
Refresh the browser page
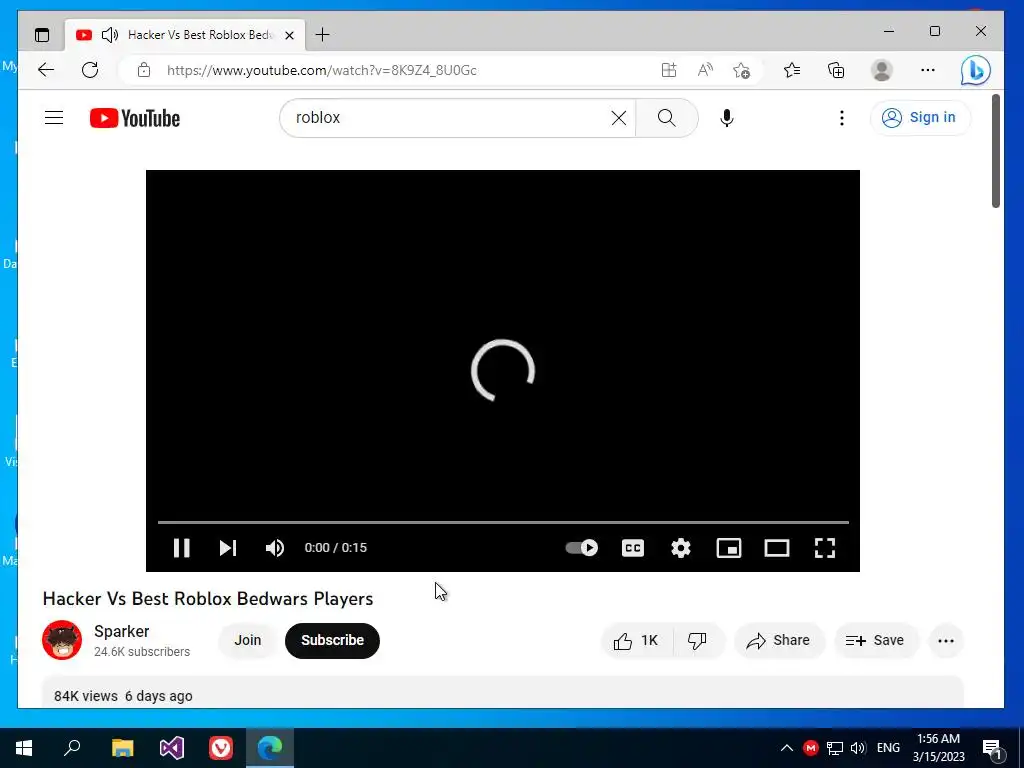click(90, 70)
